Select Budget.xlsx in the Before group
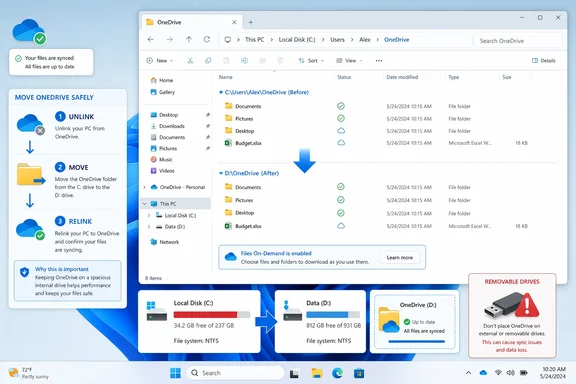Image resolution: width=576 pixels, height=384 pixels. click(x=248, y=143)
